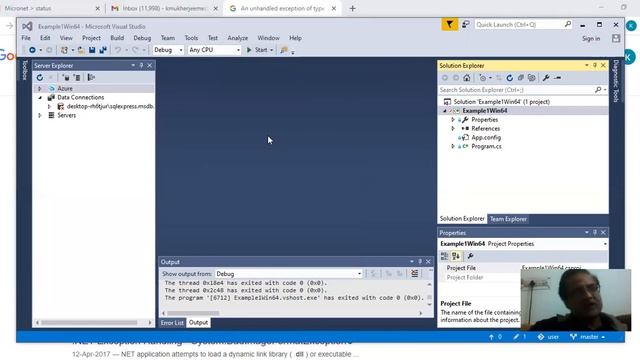Click the Find in Files toolbar icon
Viewport: 640px width, 360px height.
click(284, 50)
